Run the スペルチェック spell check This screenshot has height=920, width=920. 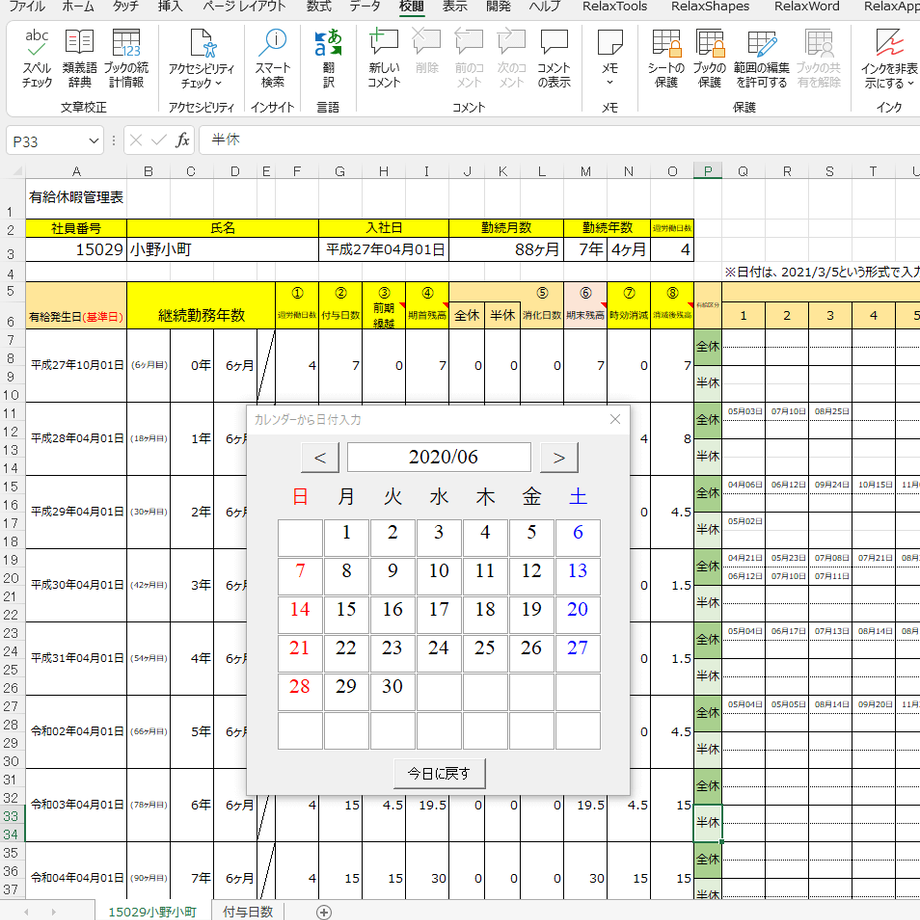36,59
